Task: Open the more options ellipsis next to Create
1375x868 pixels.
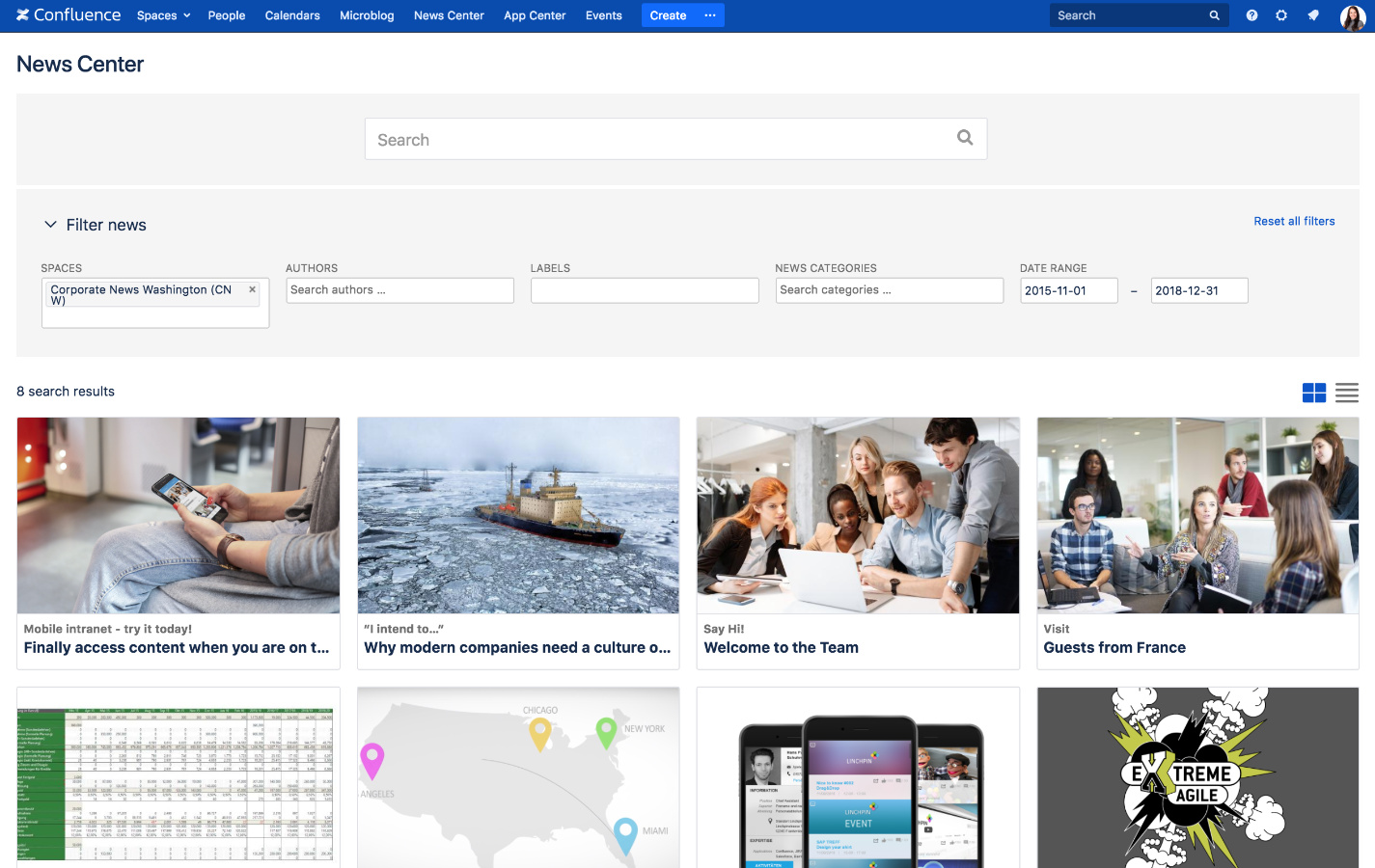Action: click(x=710, y=15)
